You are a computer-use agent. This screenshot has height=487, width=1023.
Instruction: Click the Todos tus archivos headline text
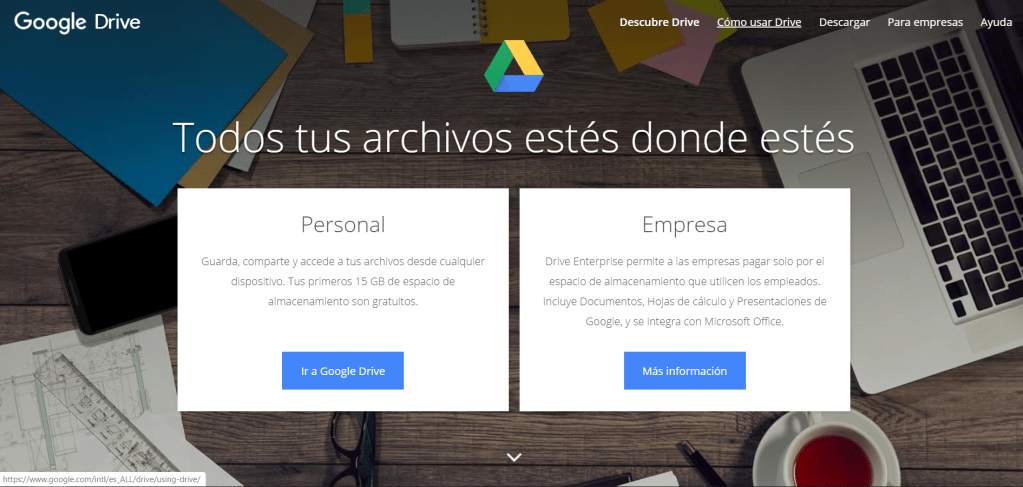pyautogui.click(x=513, y=137)
